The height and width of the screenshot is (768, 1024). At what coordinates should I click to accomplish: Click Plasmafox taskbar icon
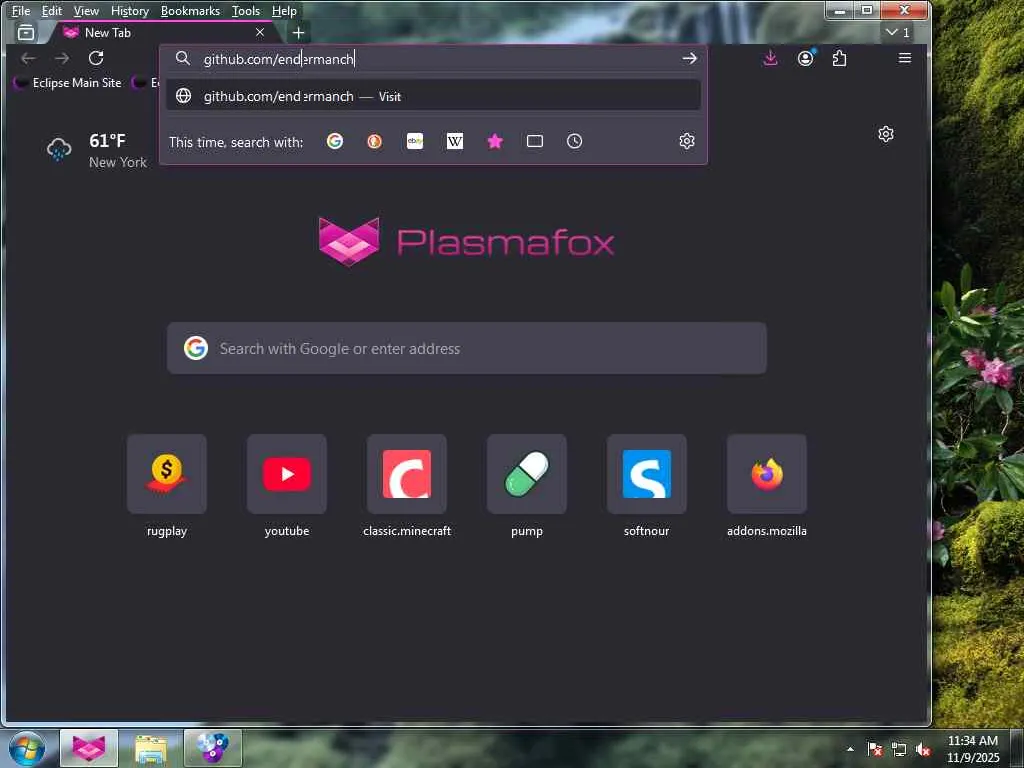coord(89,748)
